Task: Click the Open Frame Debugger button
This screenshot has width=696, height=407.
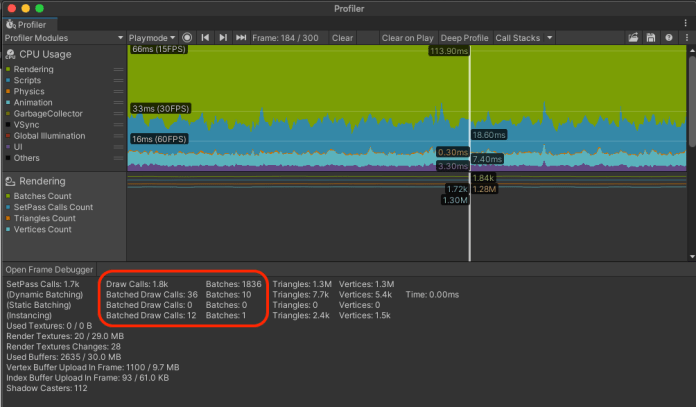Action: (48, 270)
